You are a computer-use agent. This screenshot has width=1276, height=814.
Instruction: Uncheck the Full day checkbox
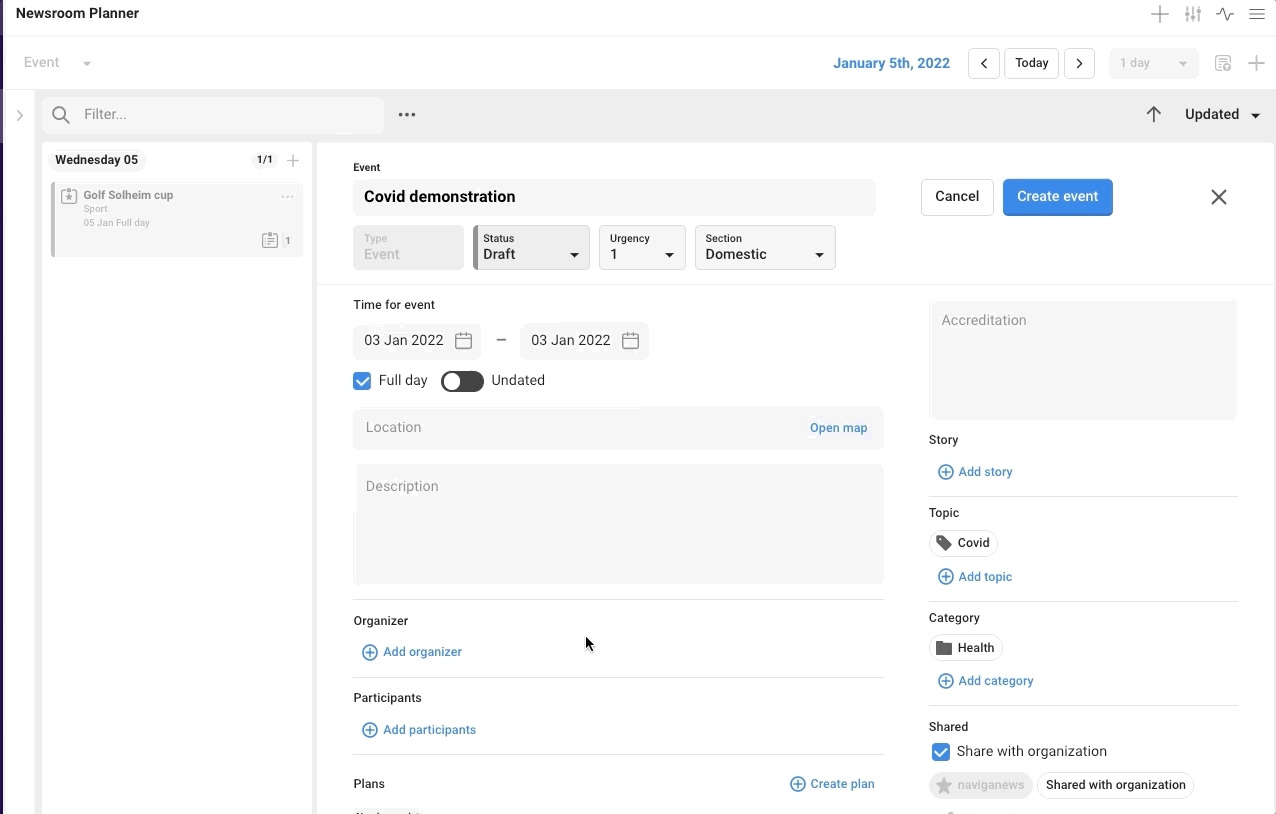[x=362, y=381]
